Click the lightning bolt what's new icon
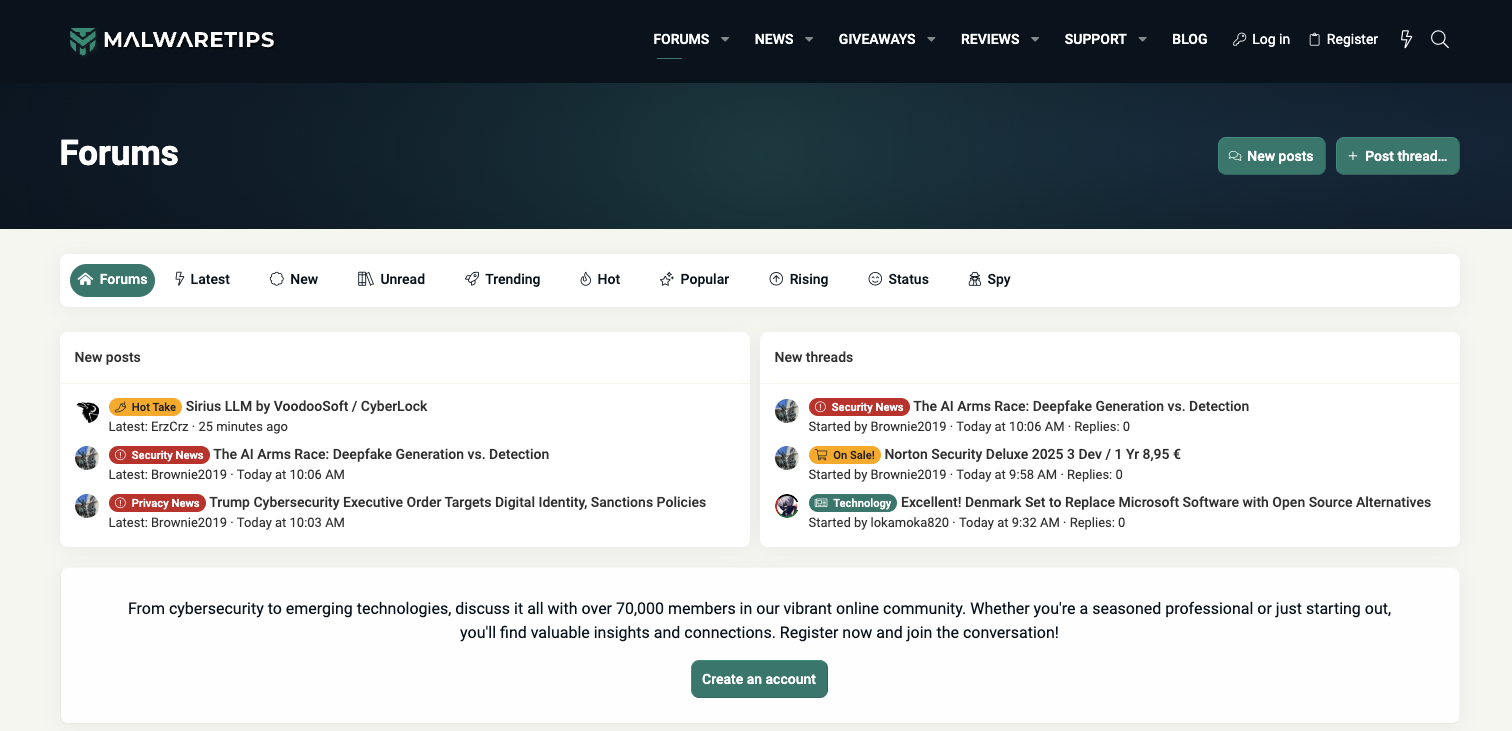This screenshot has height=731, width=1512. [1406, 39]
